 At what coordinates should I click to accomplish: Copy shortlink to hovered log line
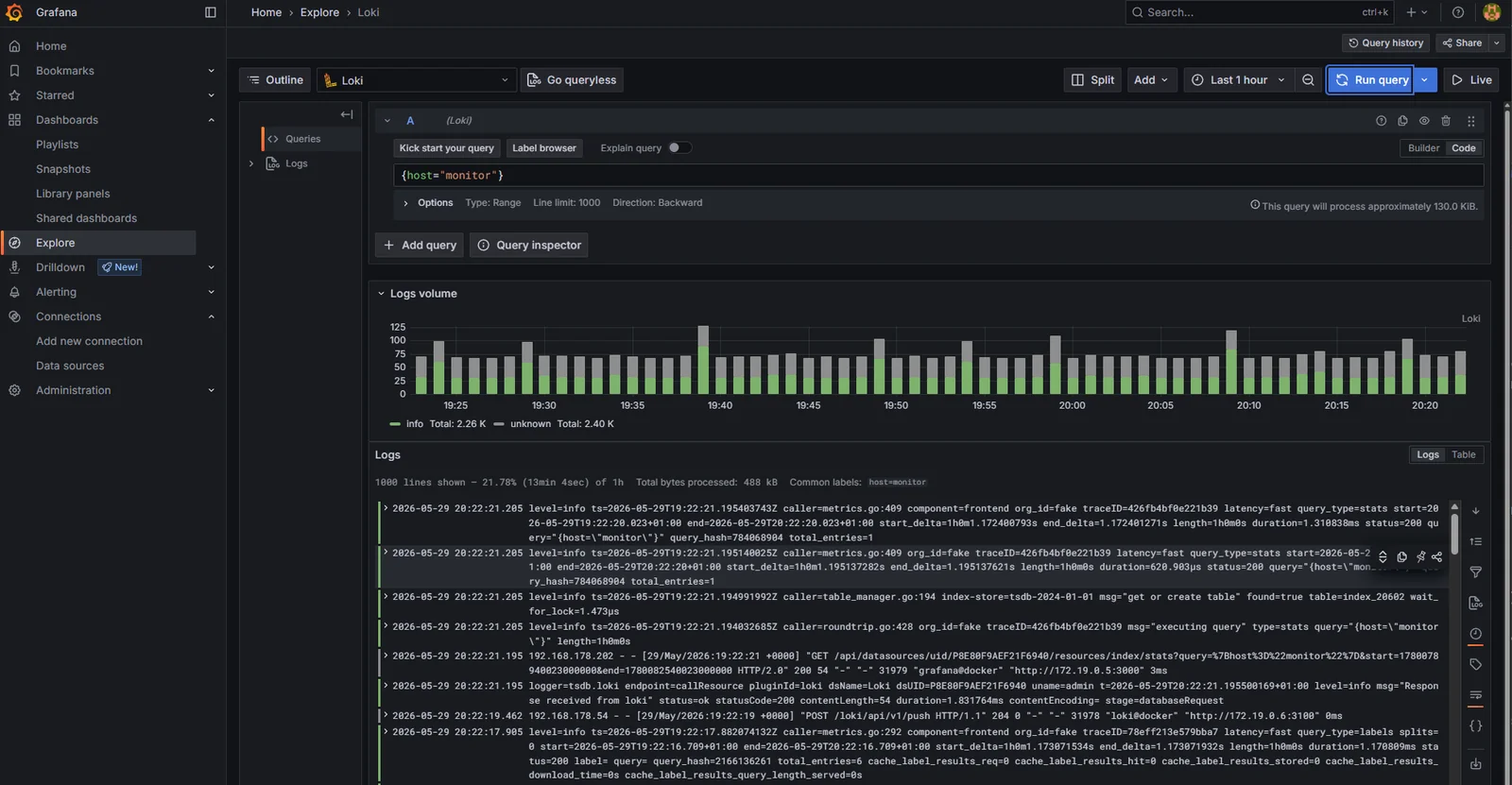click(1437, 556)
